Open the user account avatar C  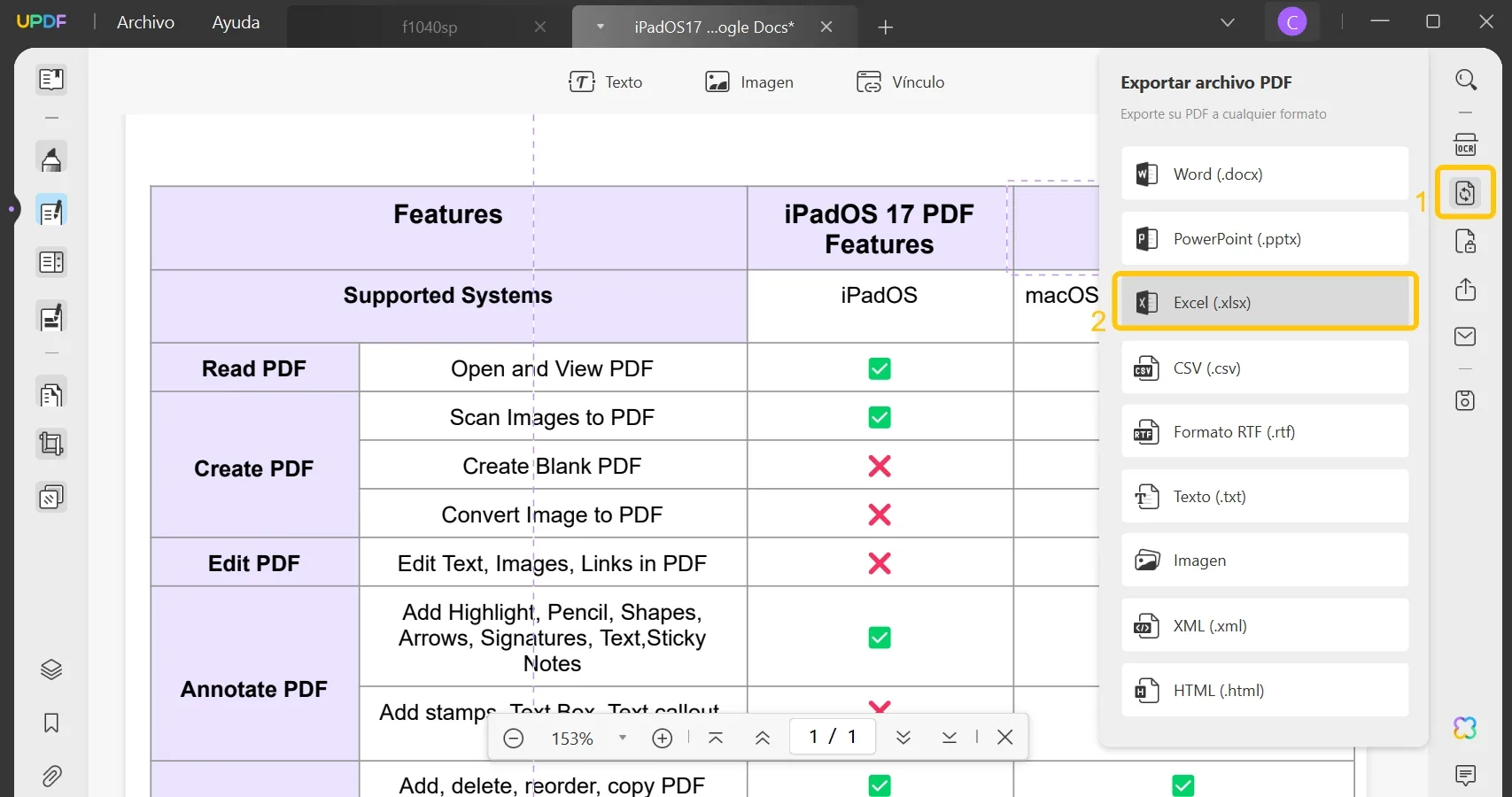coord(1292,22)
